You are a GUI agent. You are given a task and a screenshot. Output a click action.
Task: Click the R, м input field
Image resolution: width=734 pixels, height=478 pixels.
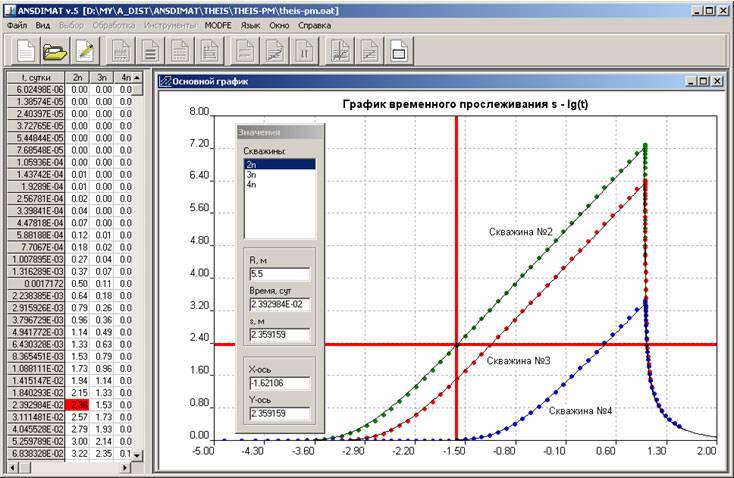coord(278,273)
